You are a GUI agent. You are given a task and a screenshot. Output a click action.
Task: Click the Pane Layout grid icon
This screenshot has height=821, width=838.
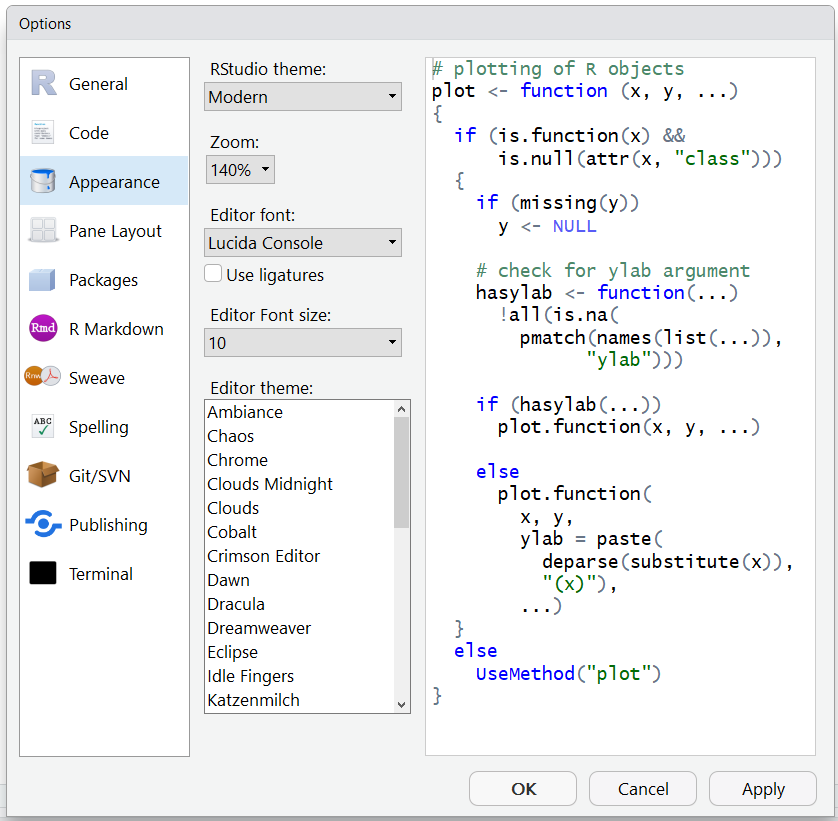[43, 231]
